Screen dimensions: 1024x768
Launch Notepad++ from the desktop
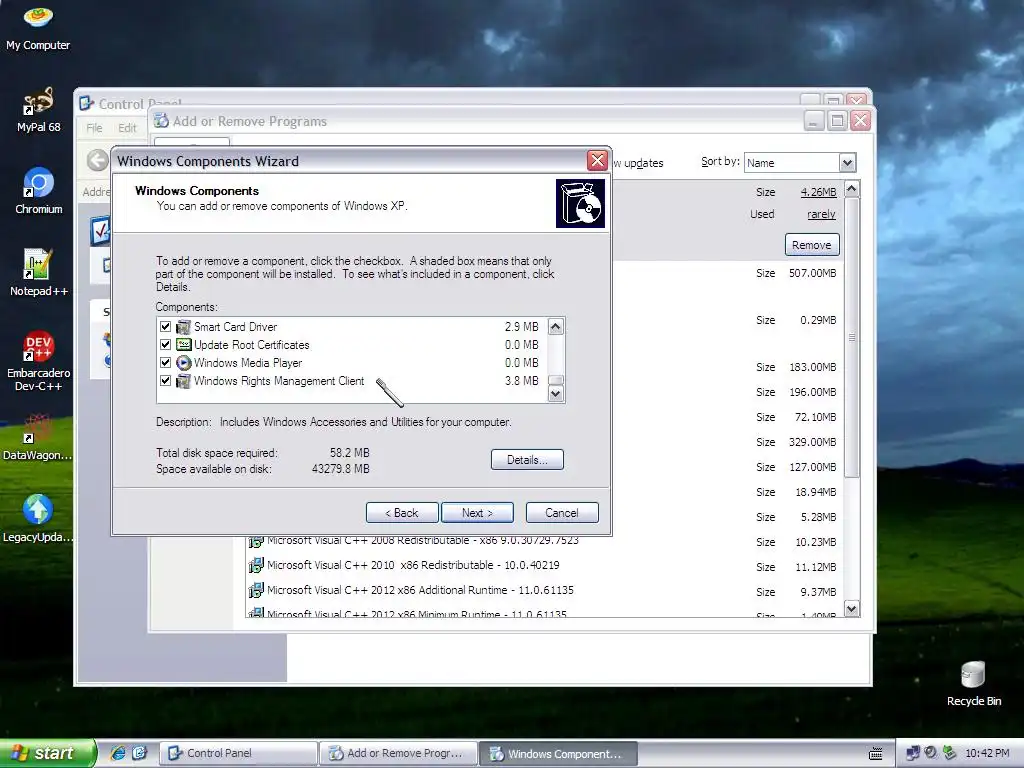click(x=38, y=273)
